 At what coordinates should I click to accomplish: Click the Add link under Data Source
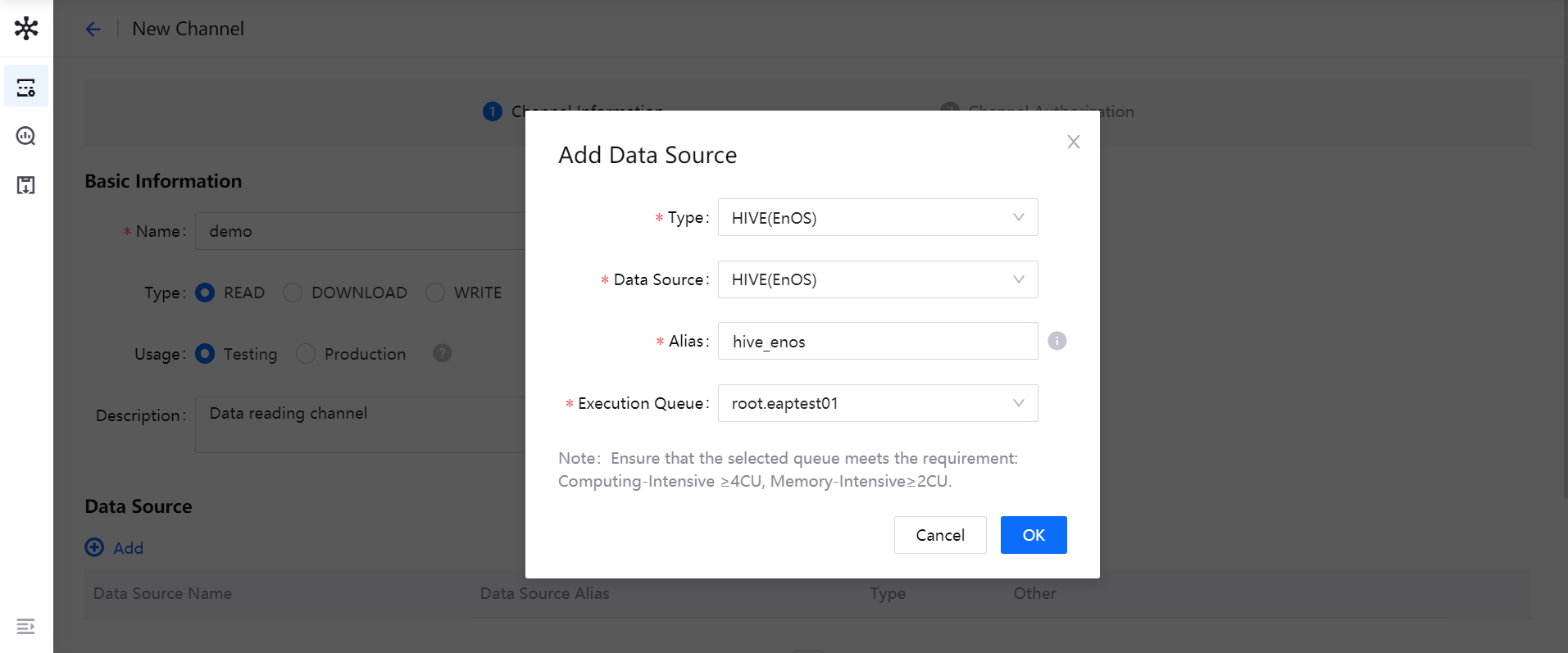click(x=129, y=548)
